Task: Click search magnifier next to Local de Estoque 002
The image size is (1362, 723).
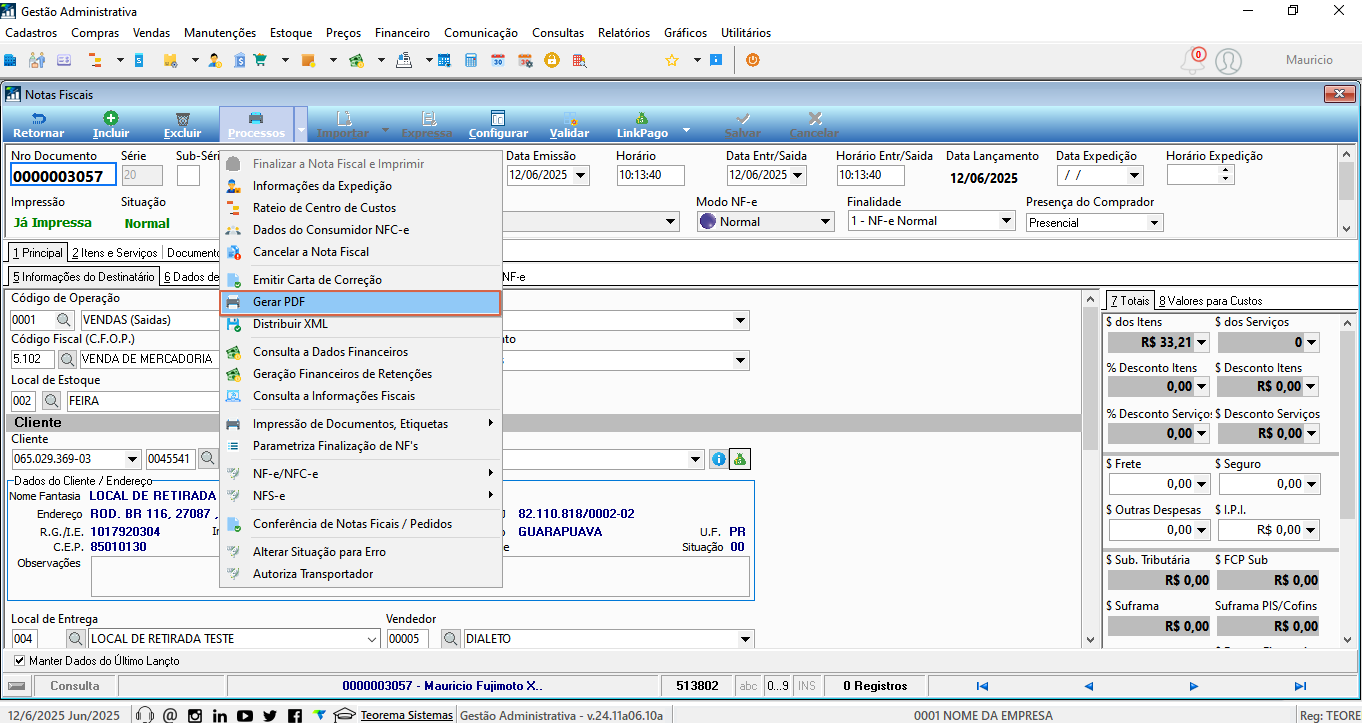Action: pyautogui.click(x=52, y=400)
